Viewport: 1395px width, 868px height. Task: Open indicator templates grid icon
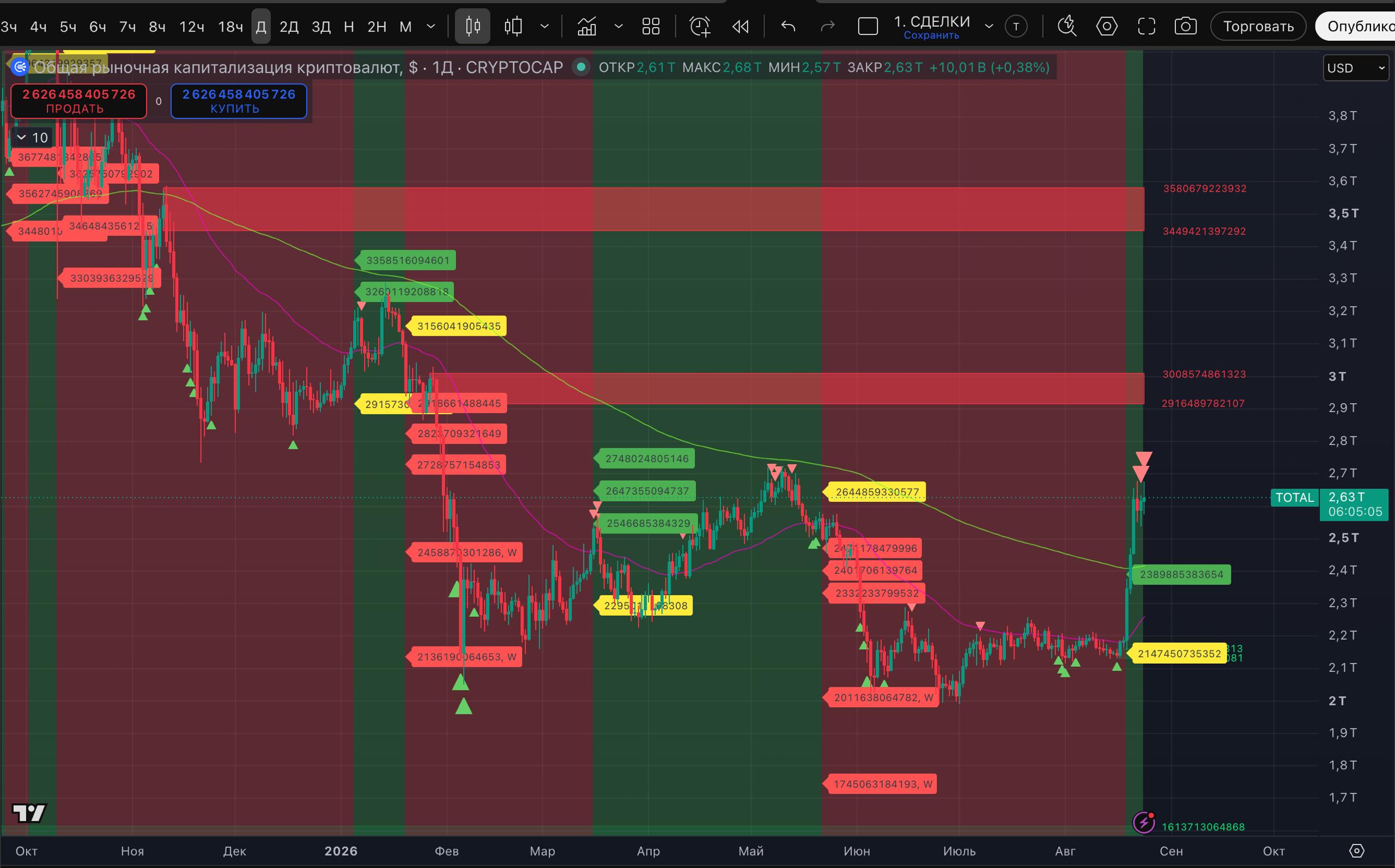point(651,26)
